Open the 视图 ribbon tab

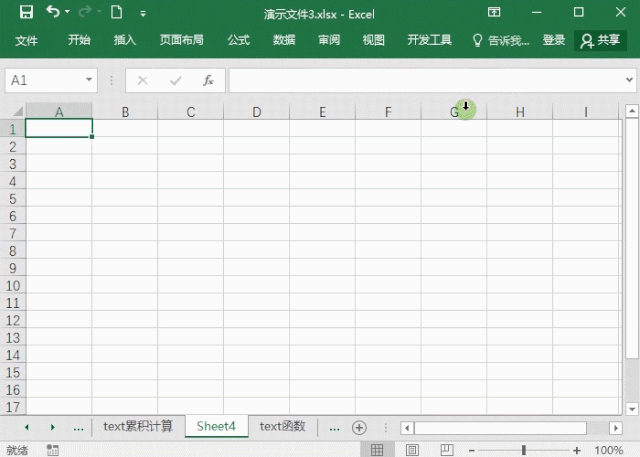(373, 40)
